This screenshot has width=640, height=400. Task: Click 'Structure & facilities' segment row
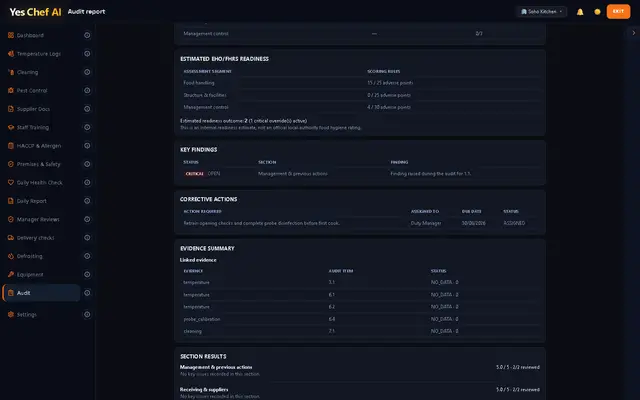360,95
